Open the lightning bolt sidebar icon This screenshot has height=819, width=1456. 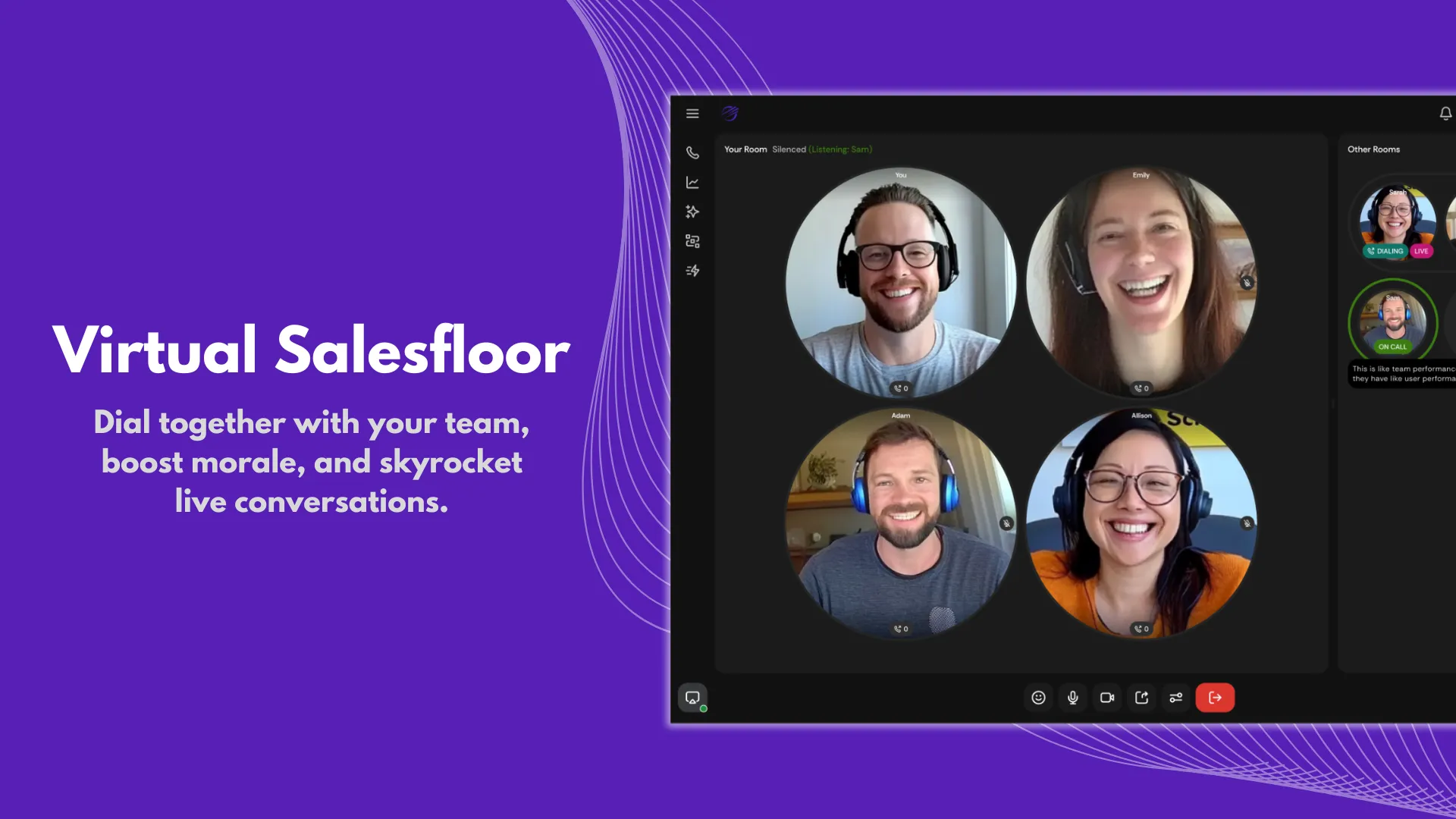tap(692, 271)
